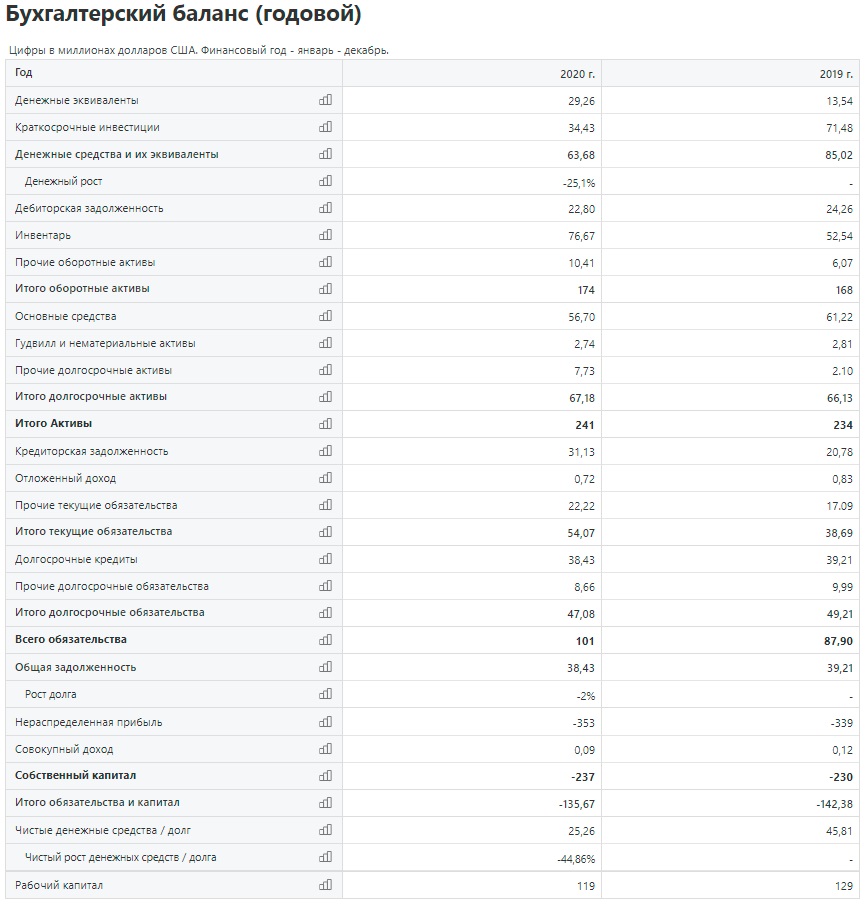View chart for Нераспределенная прибыль
Image resolution: width=866 pixels, height=910 pixels.
[326, 722]
